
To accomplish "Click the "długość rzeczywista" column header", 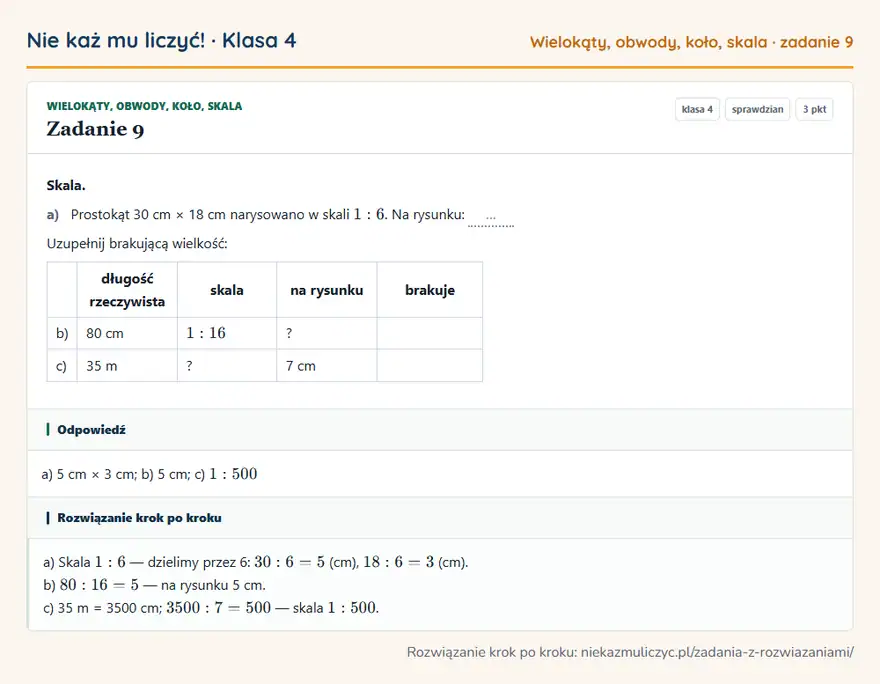I will pos(127,290).
